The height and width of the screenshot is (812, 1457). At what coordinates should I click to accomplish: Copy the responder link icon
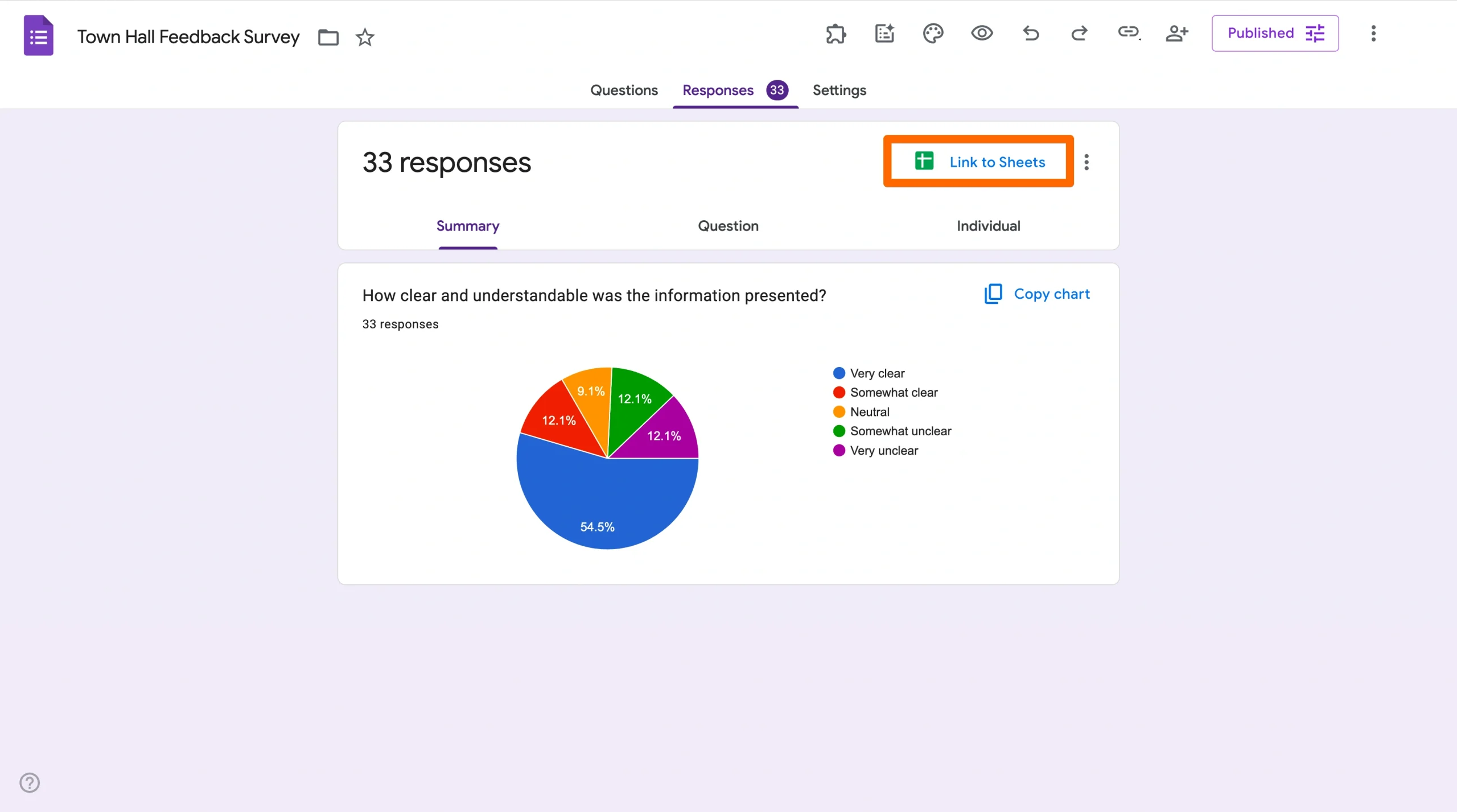[x=1129, y=34]
